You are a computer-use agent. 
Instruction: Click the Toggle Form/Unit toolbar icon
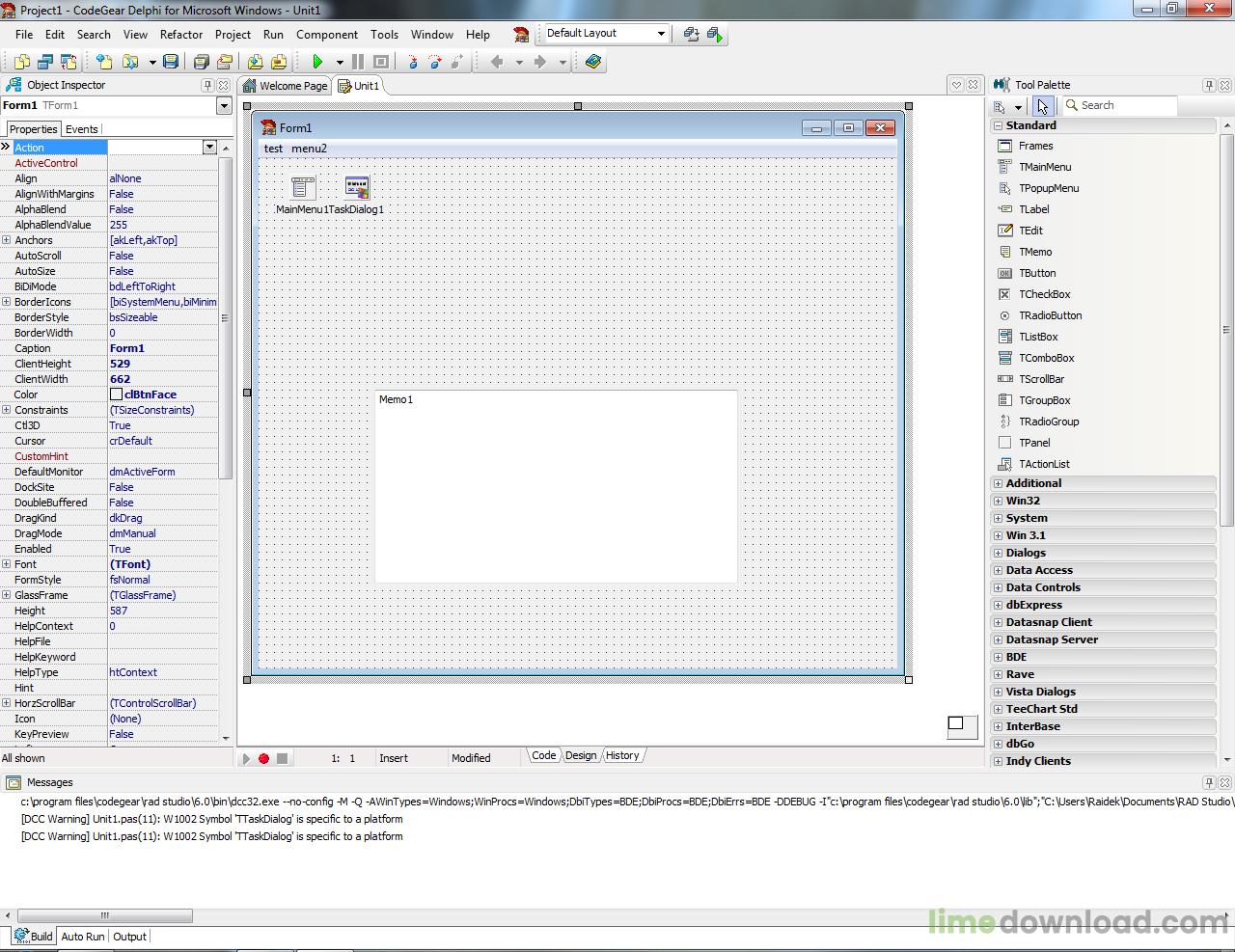coord(69,62)
